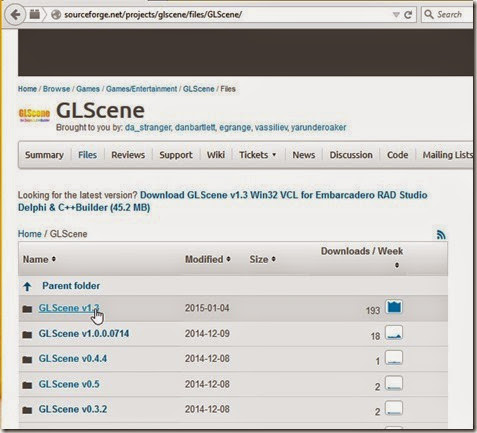
Task: Open the GLScene v0.5 folder link
Action: [x=69, y=384]
